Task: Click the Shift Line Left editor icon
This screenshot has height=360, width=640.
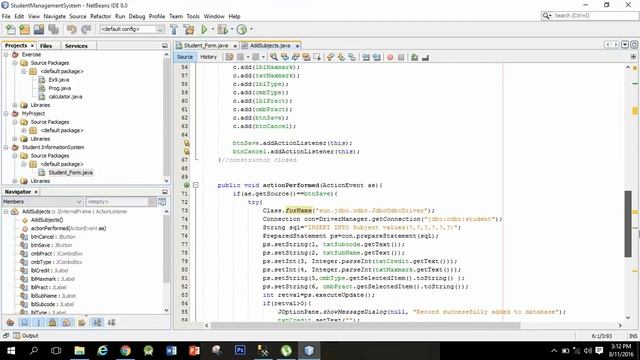Action: [366, 57]
